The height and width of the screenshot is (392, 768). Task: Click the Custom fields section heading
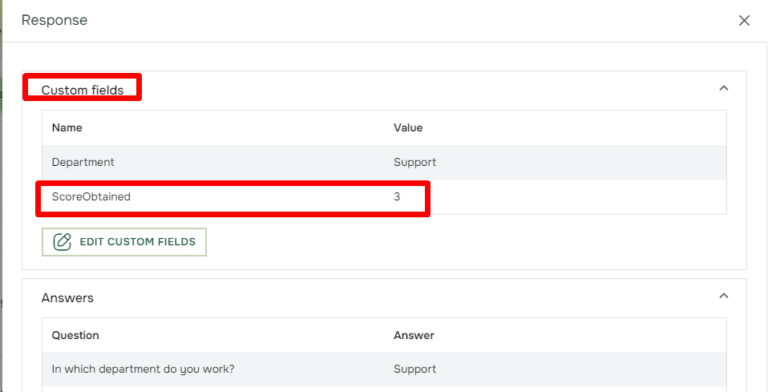coord(82,90)
